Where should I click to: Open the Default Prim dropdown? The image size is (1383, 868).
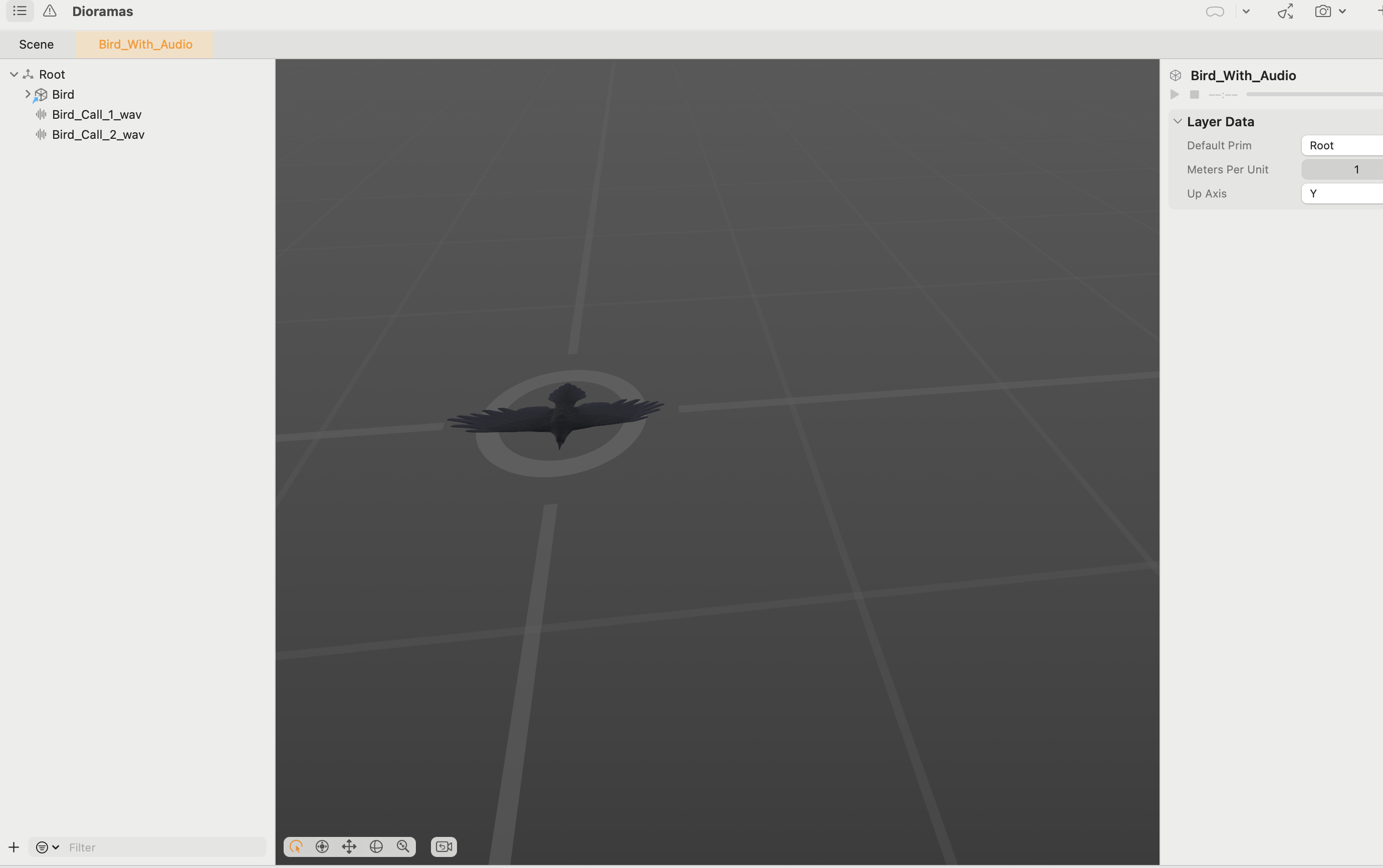point(1343,146)
